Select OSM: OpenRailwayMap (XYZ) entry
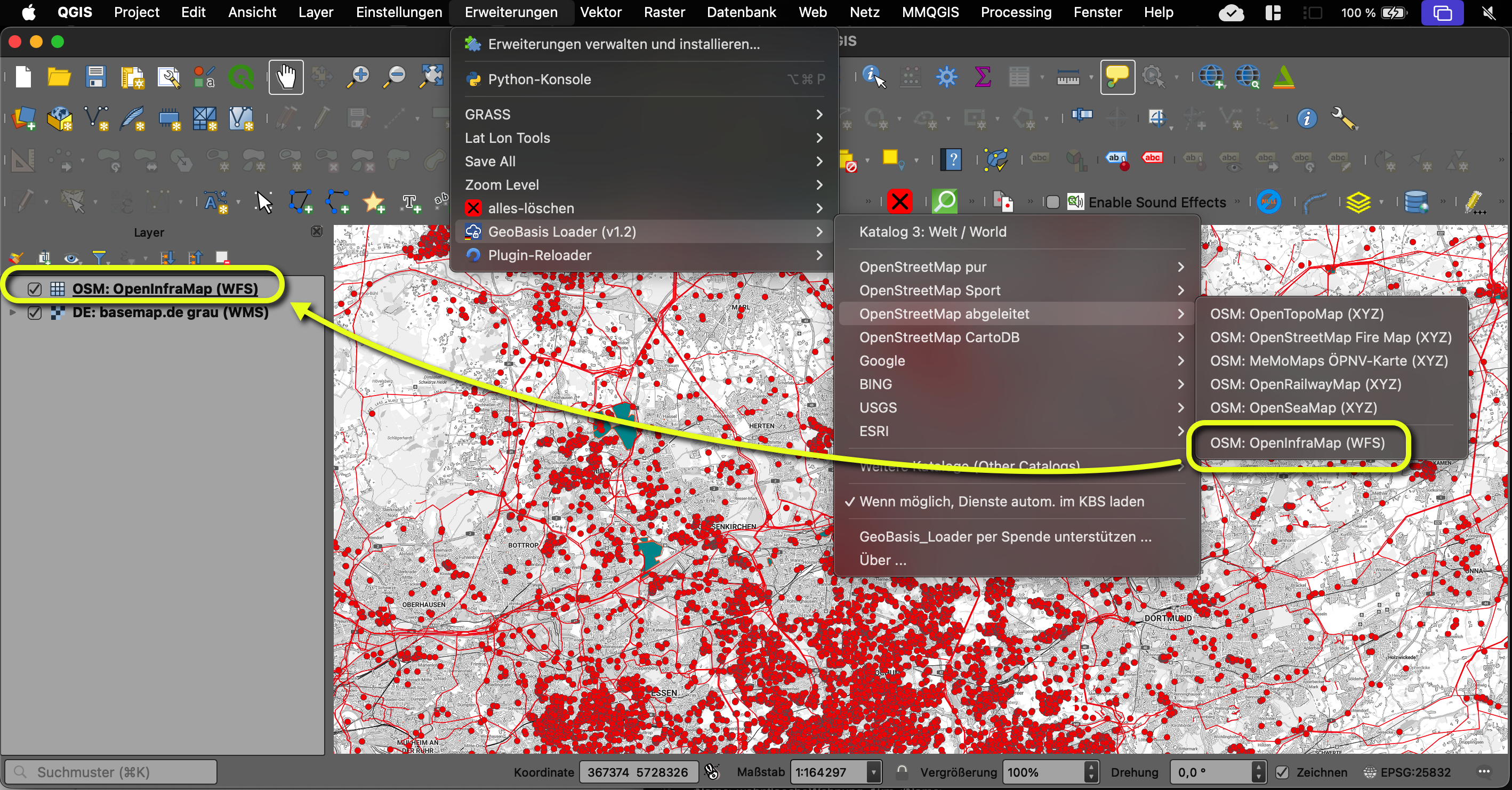The width and height of the screenshot is (1512, 790). tap(1305, 384)
